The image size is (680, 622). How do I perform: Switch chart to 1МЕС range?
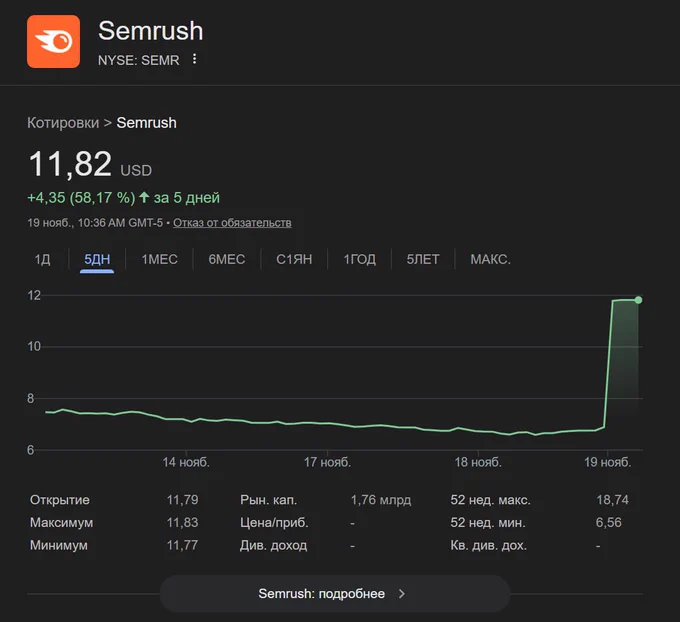(x=159, y=259)
